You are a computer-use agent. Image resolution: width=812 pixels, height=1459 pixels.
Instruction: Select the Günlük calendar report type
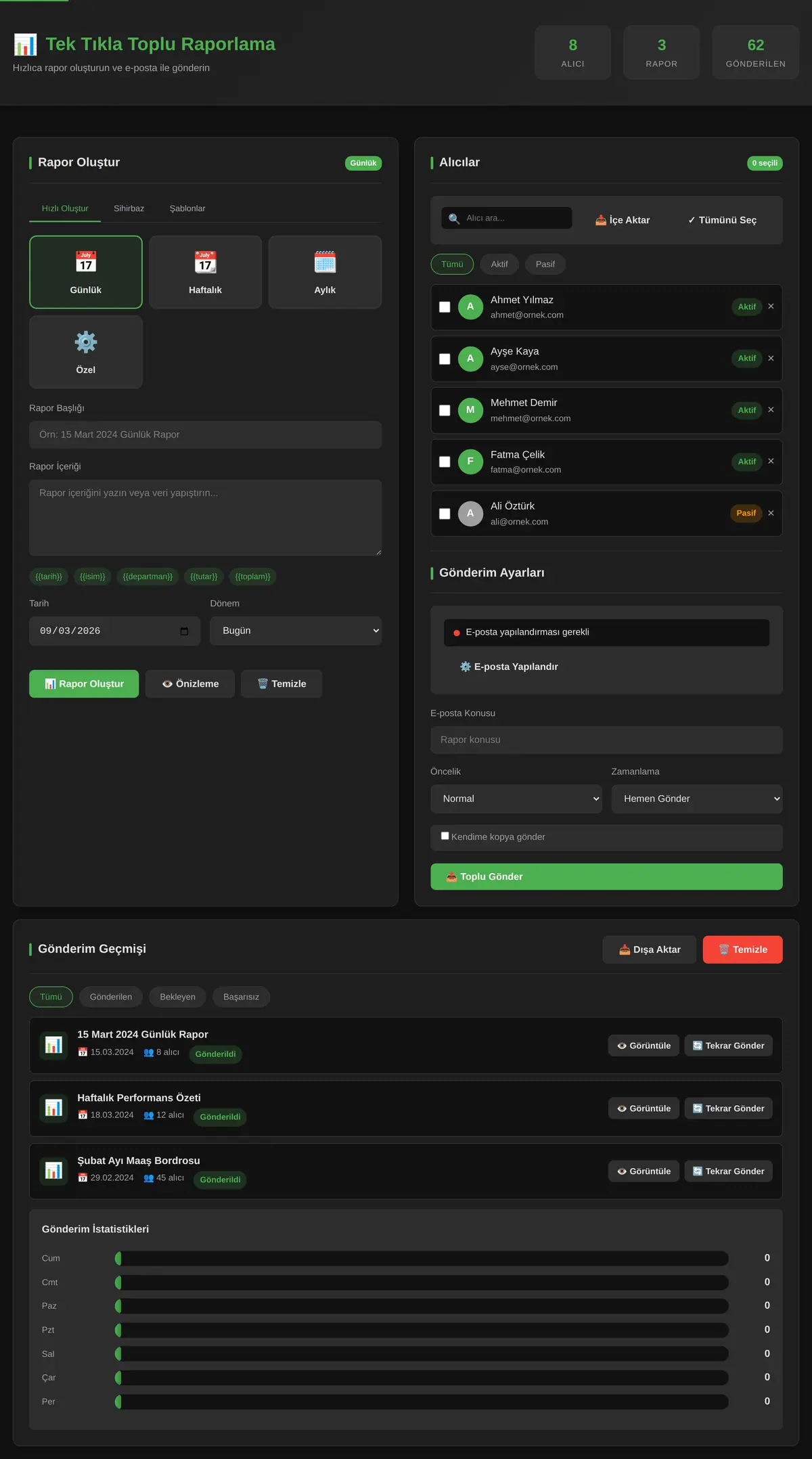(x=86, y=272)
